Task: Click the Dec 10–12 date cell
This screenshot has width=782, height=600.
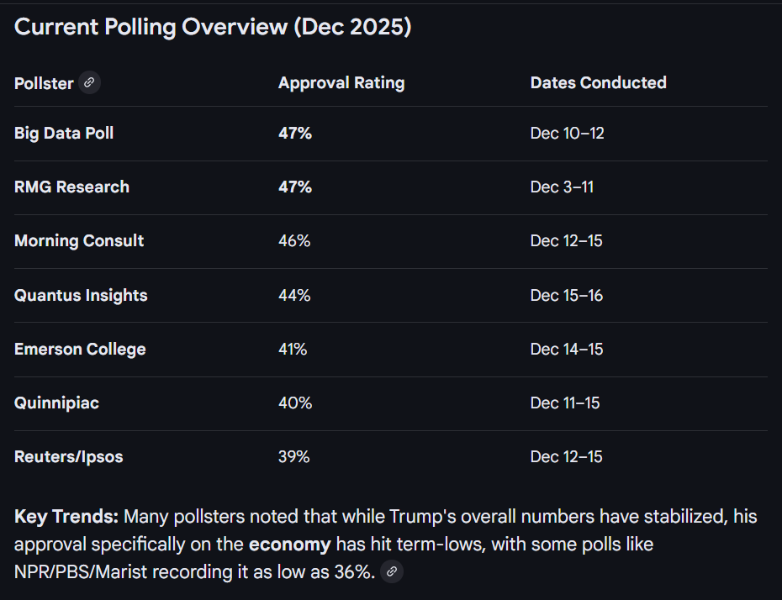Action: 567,133
